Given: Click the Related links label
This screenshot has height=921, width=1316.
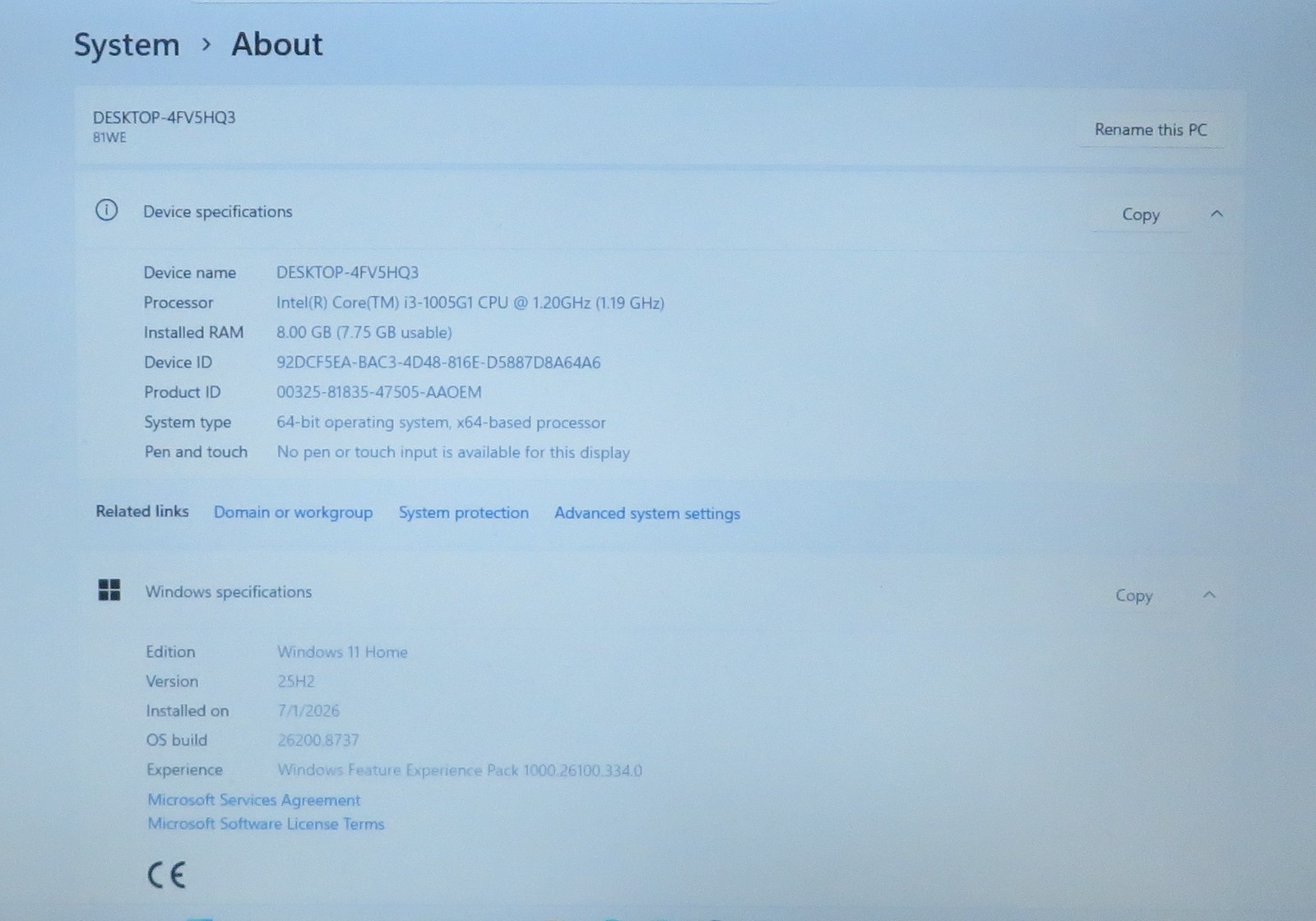Looking at the screenshot, I should pos(142,511).
